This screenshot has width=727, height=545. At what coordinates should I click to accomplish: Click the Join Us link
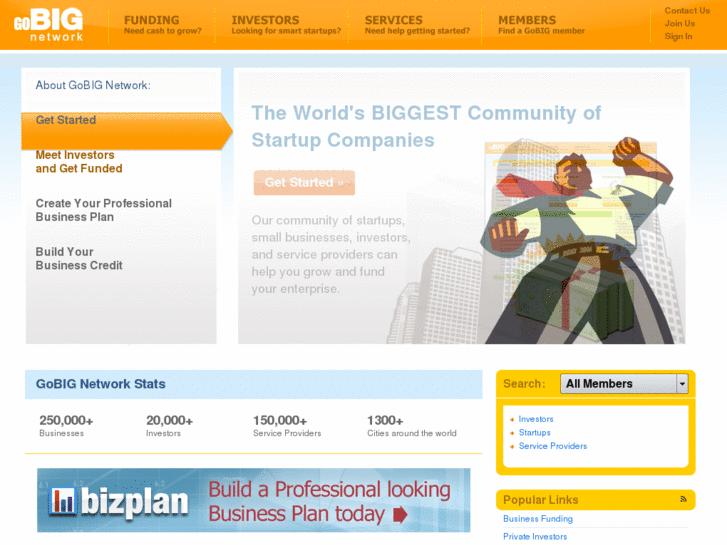click(x=680, y=23)
